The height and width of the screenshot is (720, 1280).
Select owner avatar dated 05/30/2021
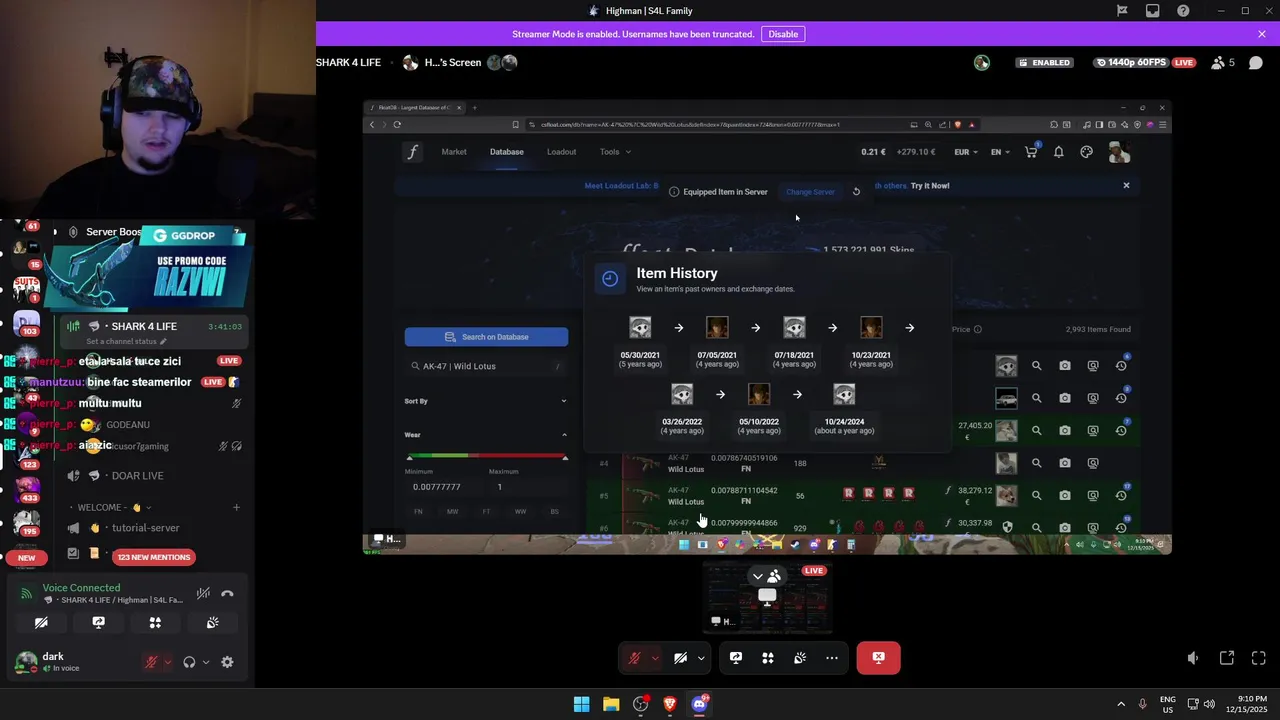pos(640,328)
